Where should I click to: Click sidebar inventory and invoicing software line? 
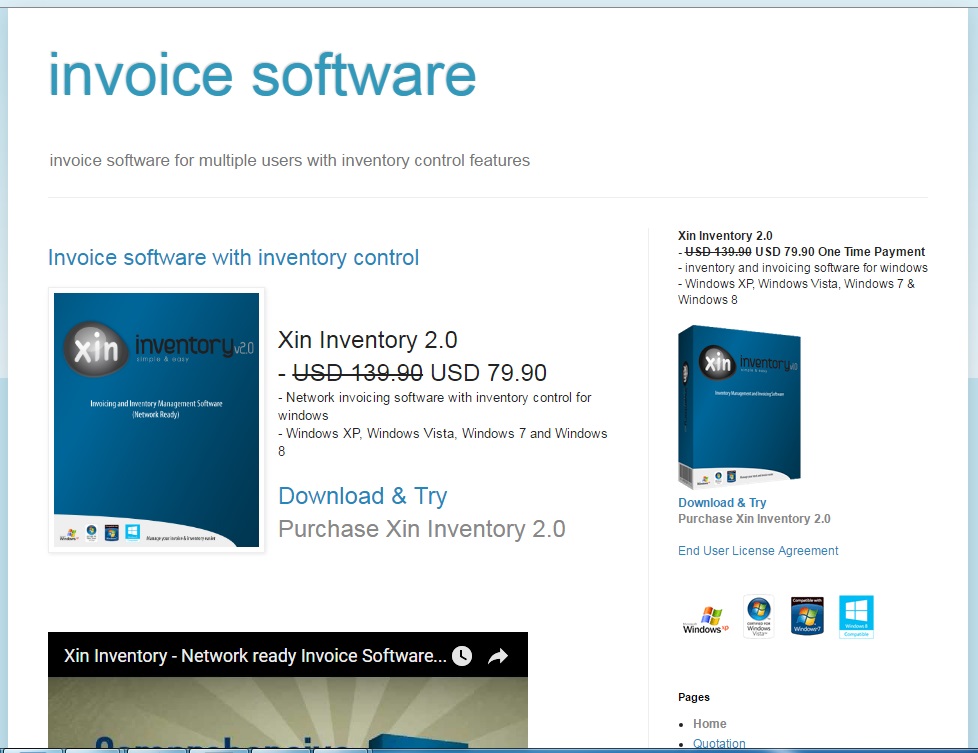[x=803, y=268]
